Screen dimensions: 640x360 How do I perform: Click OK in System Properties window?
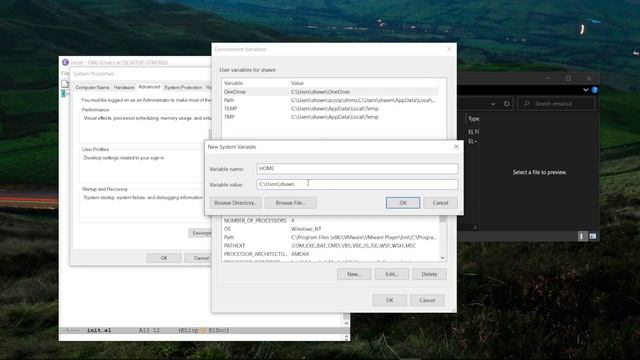(164, 258)
